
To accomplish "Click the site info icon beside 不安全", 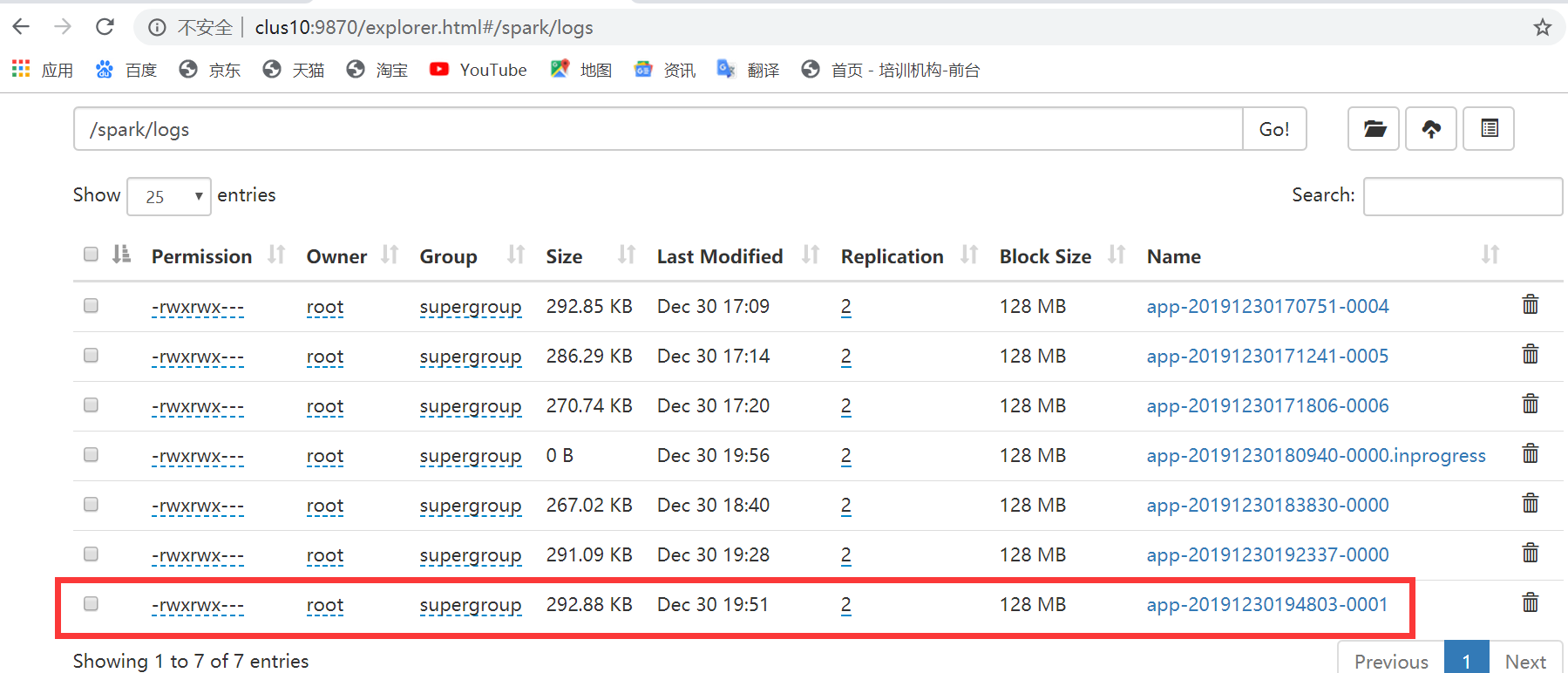I will [x=157, y=27].
